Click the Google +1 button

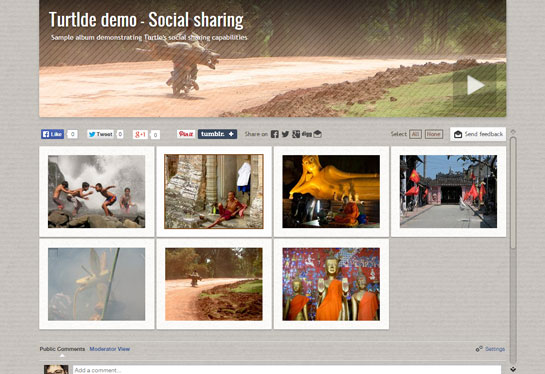(140, 135)
